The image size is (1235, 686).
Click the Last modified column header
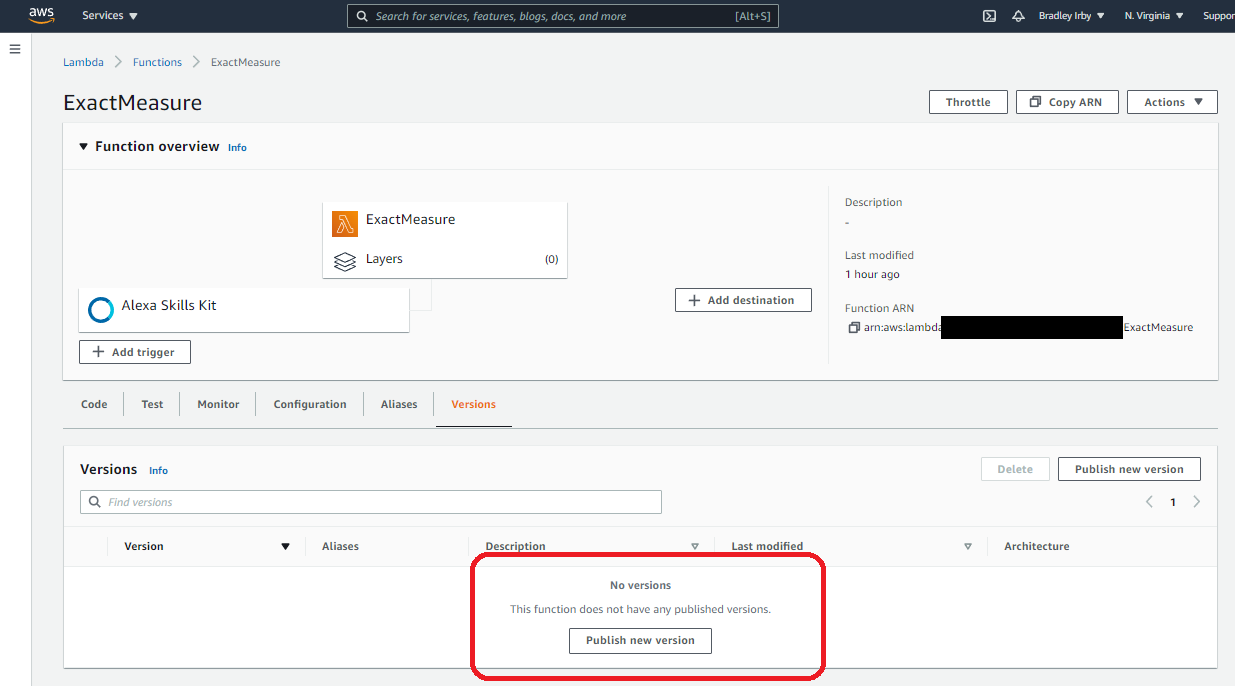[x=767, y=547]
